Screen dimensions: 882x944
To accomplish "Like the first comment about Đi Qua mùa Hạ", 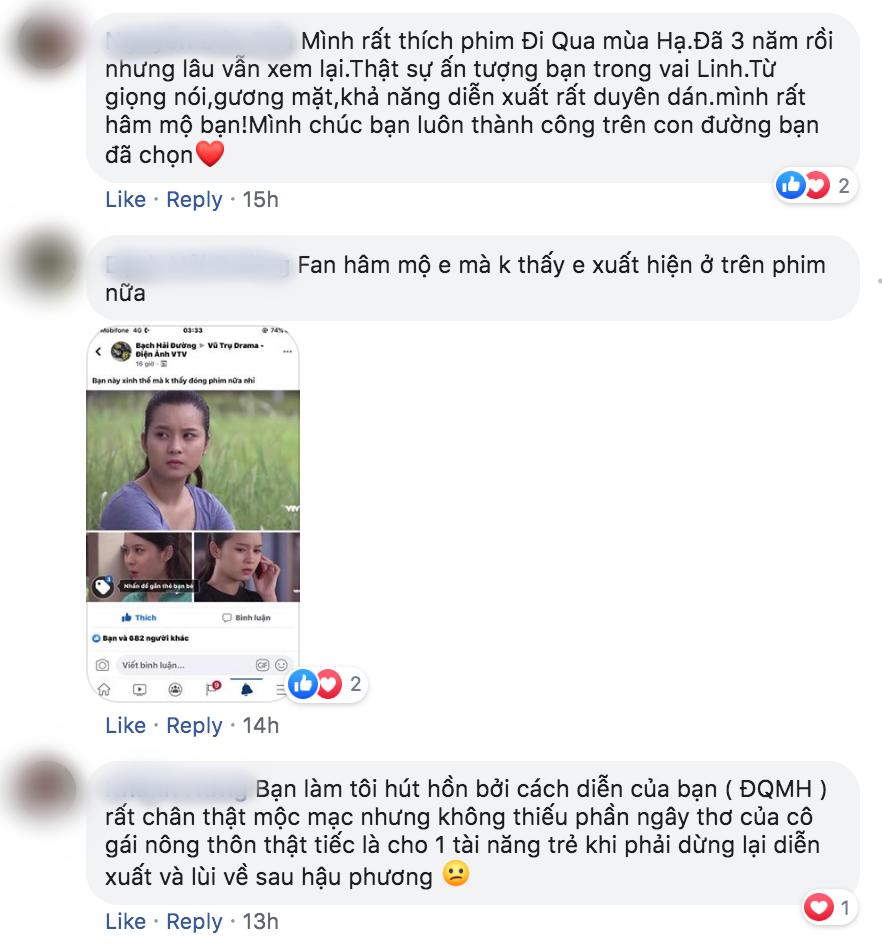I will point(125,199).
